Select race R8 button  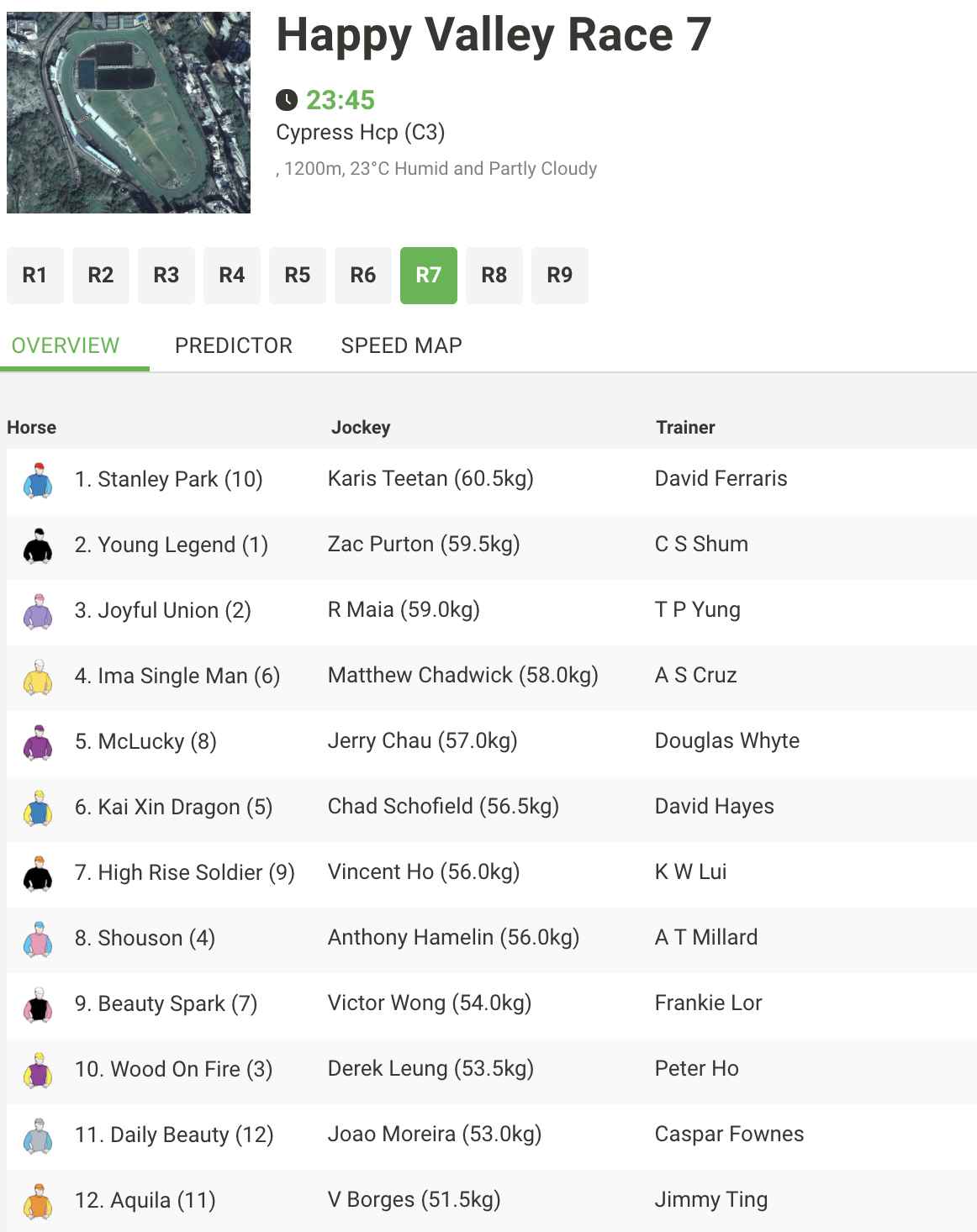coord(494,275)
